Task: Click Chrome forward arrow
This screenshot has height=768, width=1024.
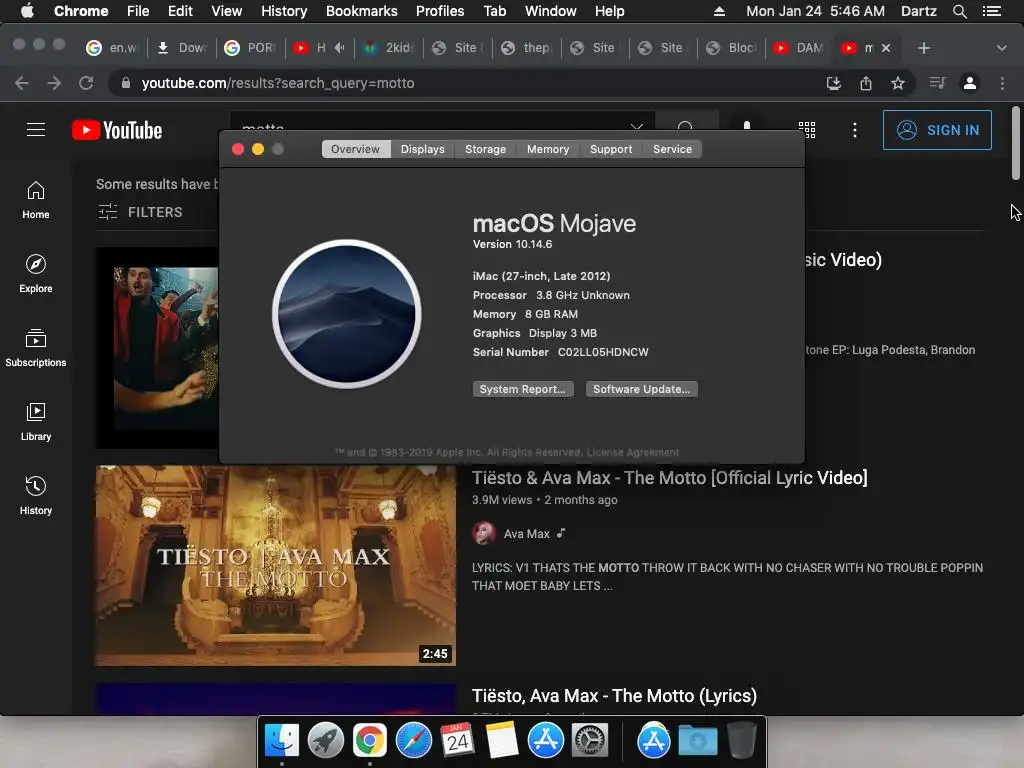Action: (54, 83)
